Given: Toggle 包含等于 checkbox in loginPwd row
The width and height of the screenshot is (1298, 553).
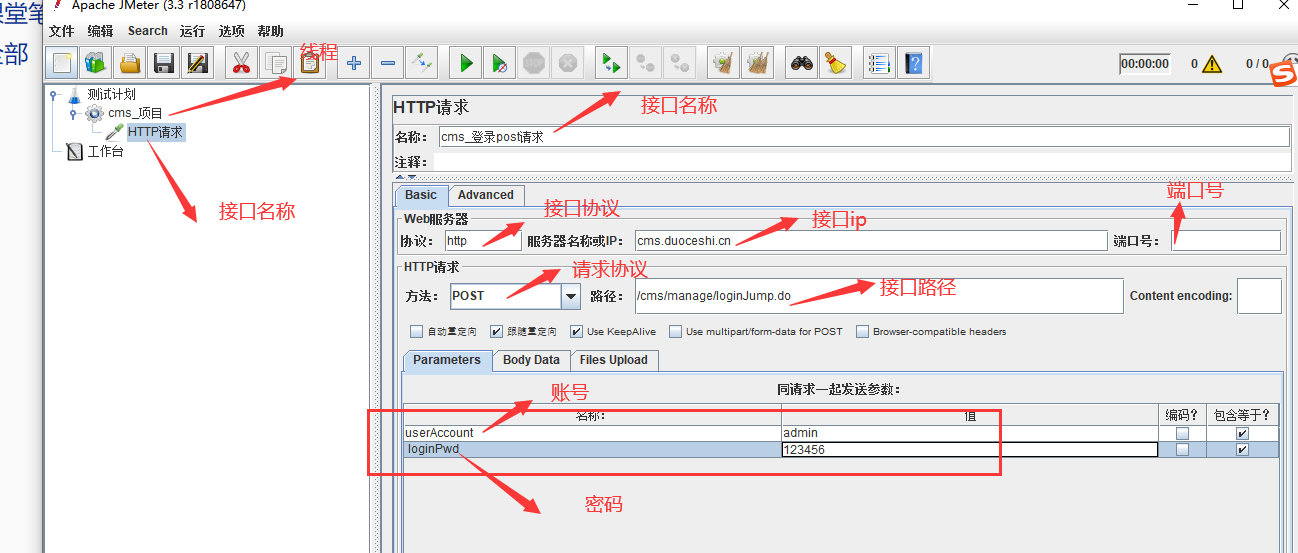Looking at the screenshot, I should (1242, 450).
